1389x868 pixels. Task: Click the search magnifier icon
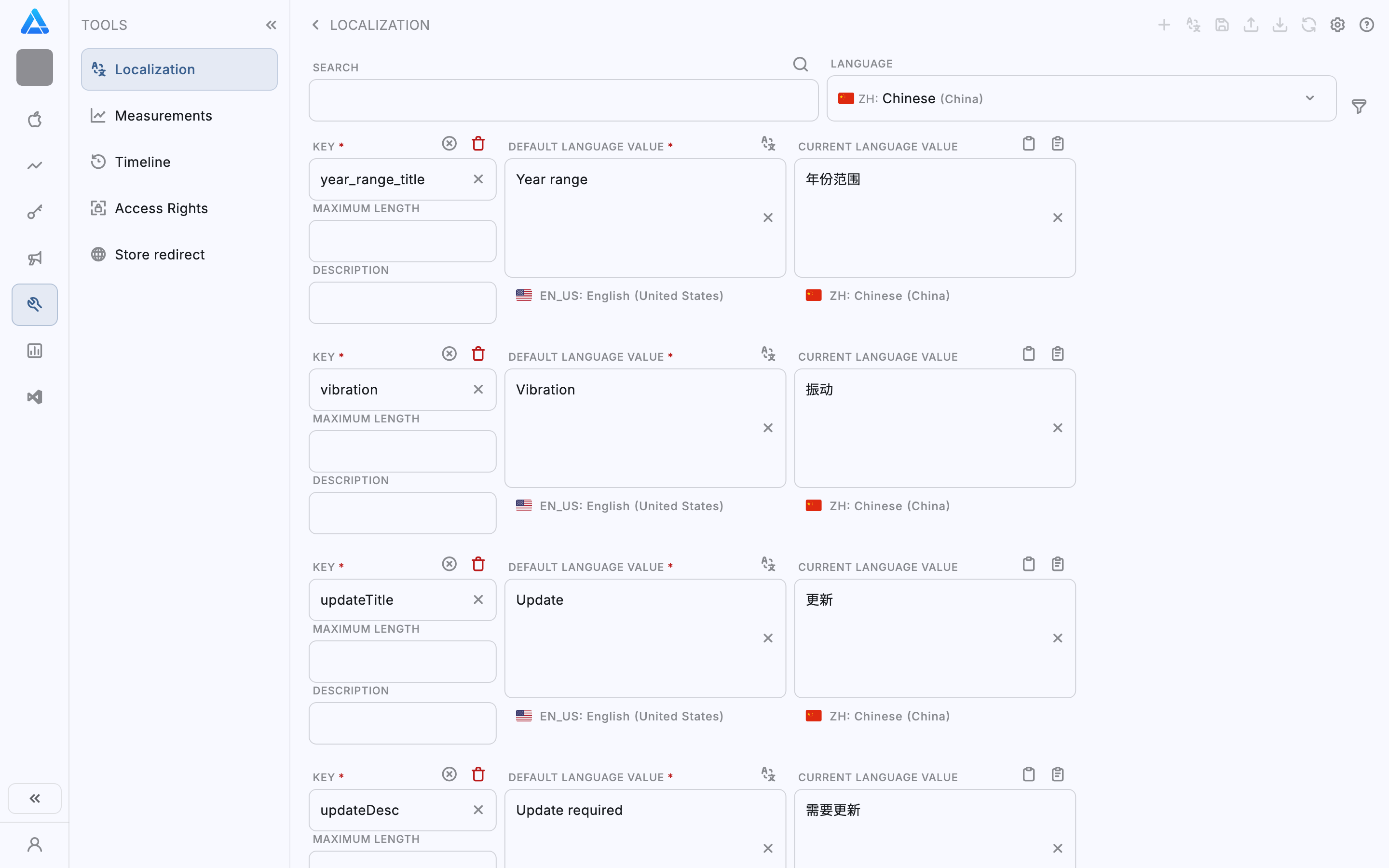[800, 64]
